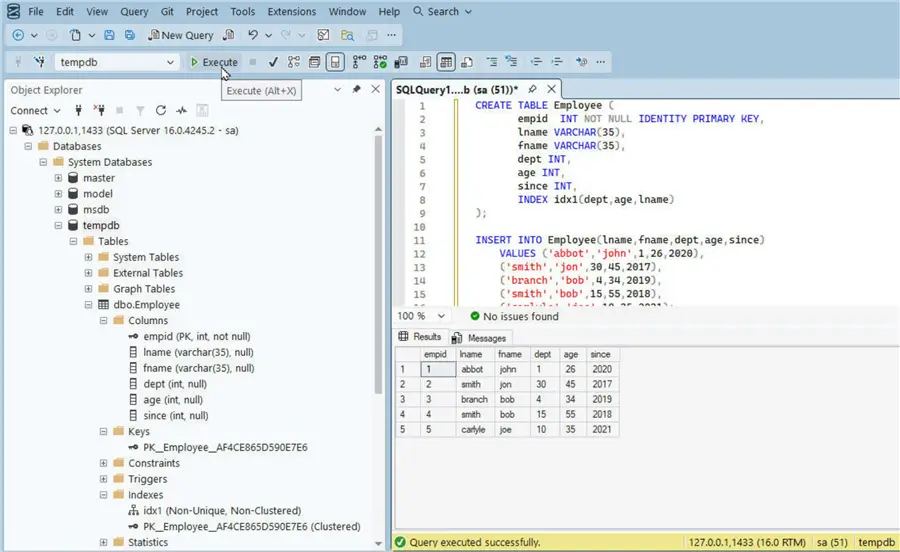Click Disconnect plug icon in Object Explorer
Screen dimensions: 900x552
[x=99, y=110]
